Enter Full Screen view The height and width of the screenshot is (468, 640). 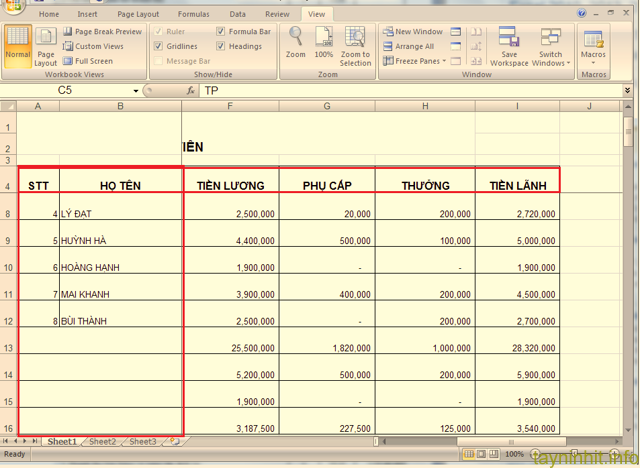click(88, 61)
